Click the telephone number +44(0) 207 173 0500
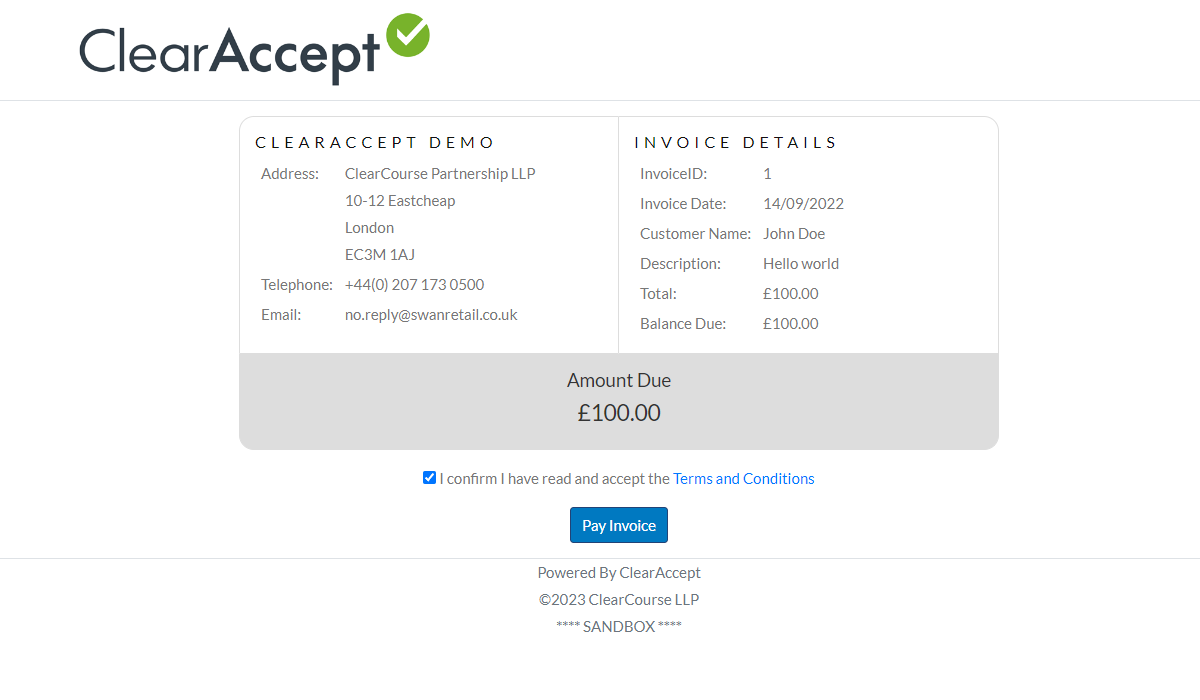 tap(414, 285)
